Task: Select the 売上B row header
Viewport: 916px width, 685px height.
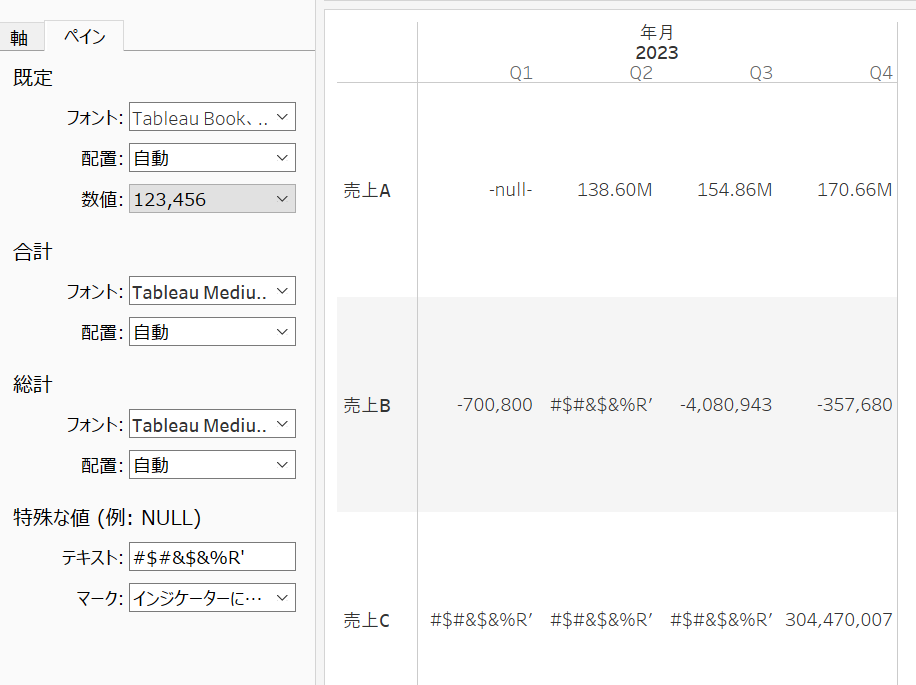Action: (366, 405)
